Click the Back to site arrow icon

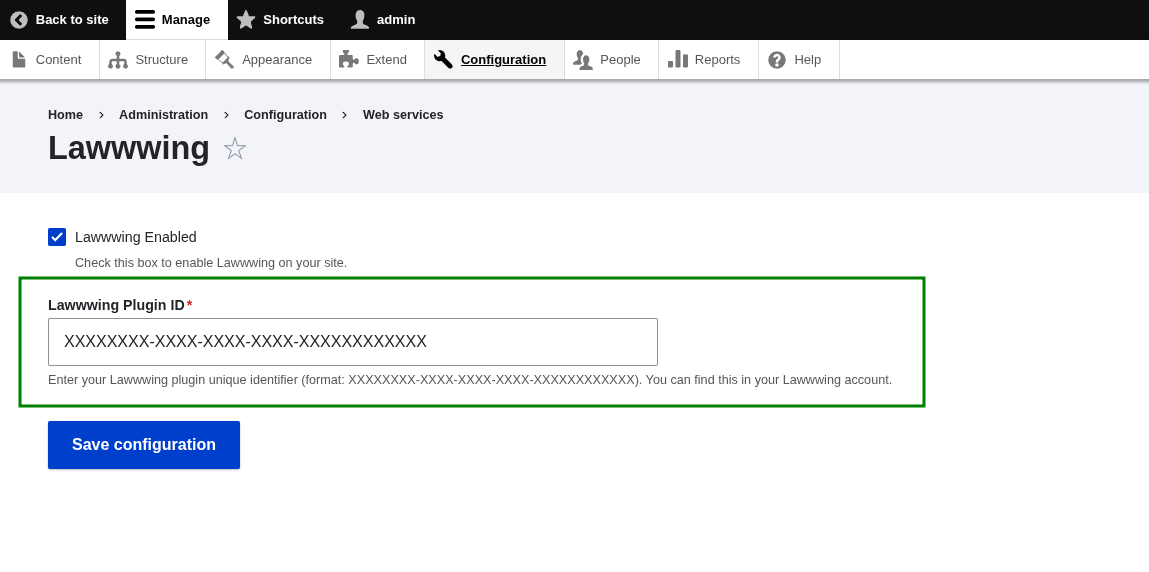(19, 20)
